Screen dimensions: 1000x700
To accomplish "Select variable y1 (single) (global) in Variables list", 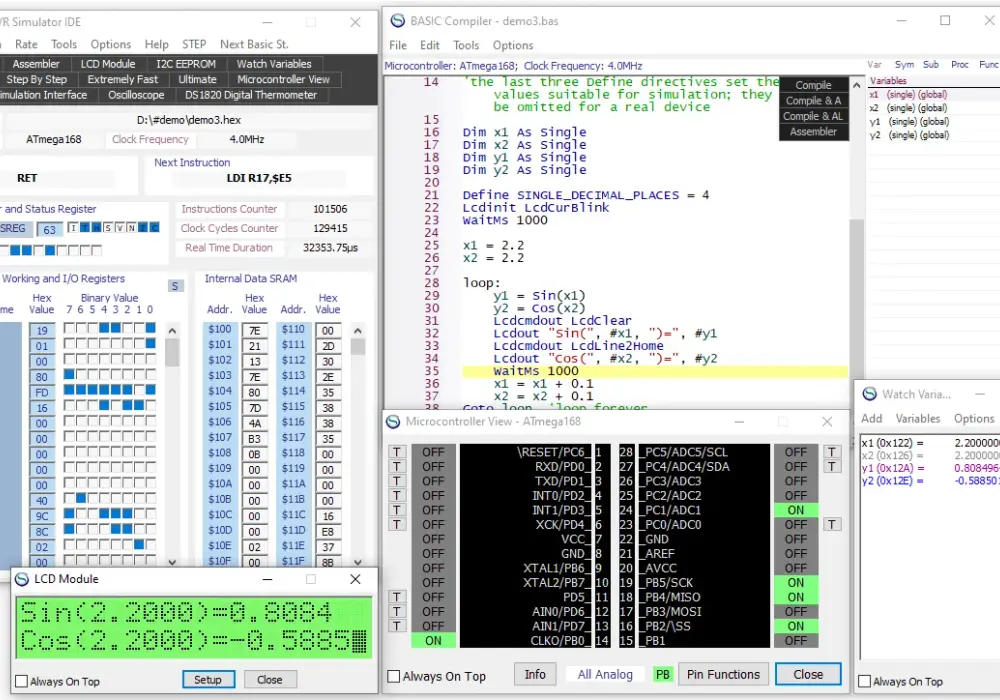I will coord(909,121).
